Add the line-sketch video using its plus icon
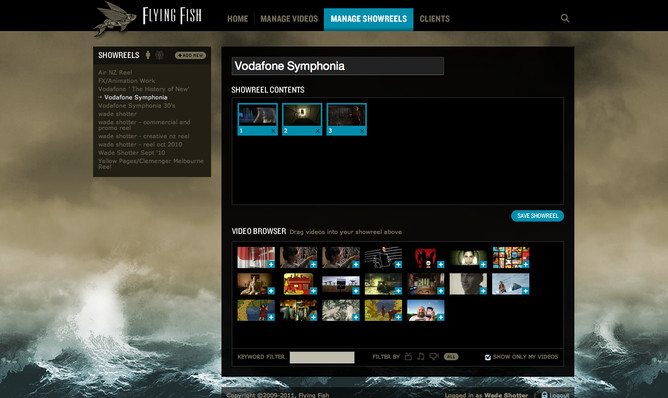Screen dimensions: 668x398 (398, 265)
